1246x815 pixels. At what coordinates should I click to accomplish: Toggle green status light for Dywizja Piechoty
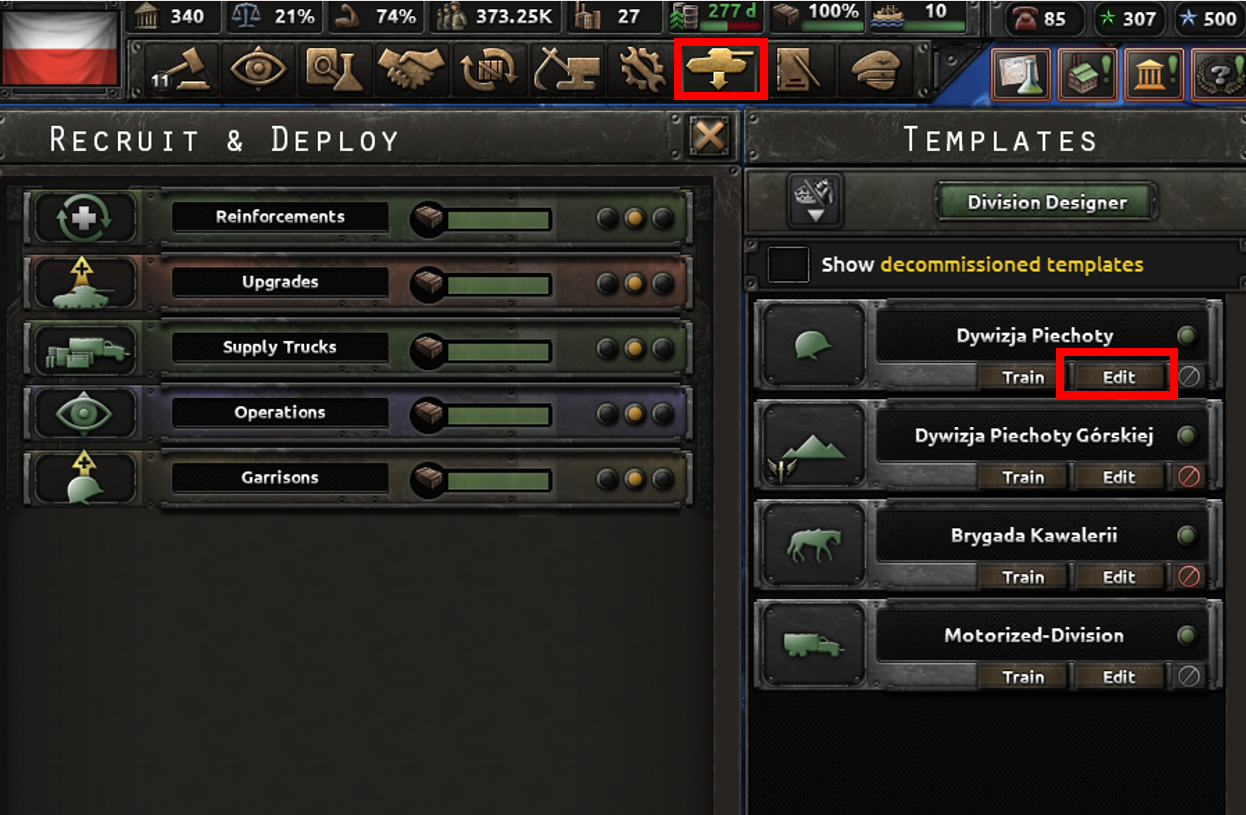click(1186, 336)
